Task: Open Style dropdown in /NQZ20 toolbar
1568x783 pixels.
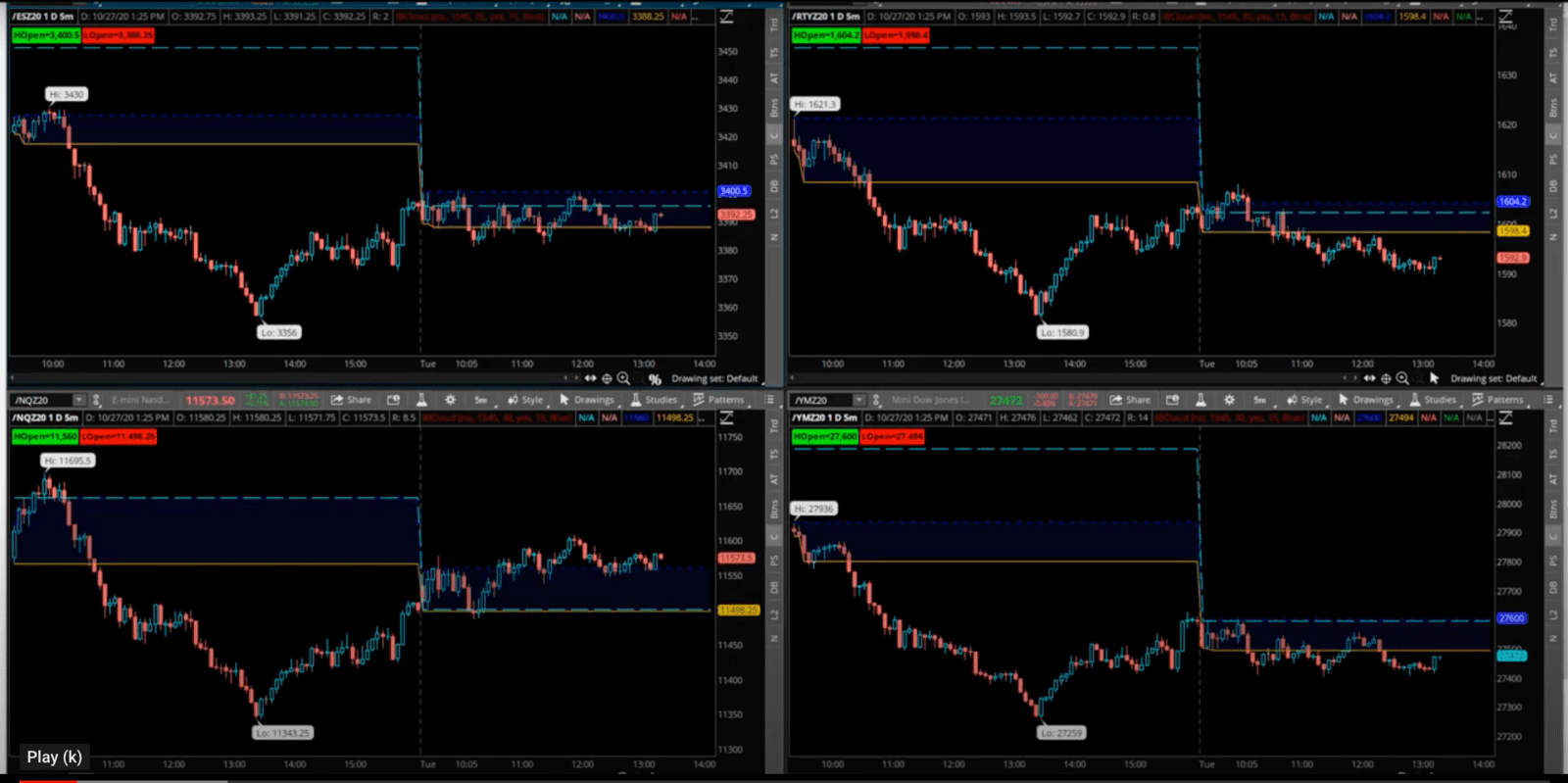Action: point(525,400)
